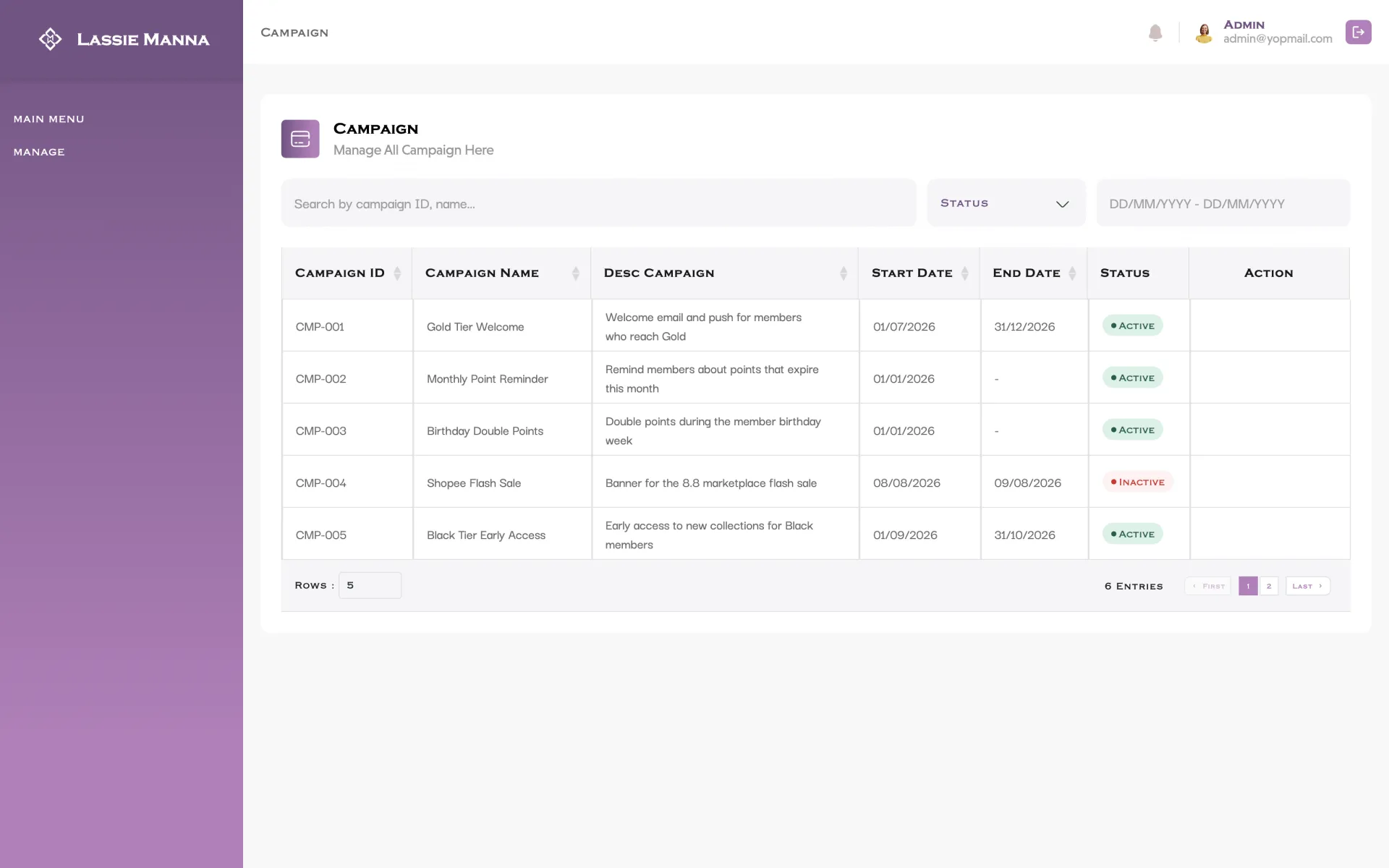The image size is (1389, 868).
Task: Click the logout icon button
Action: (1358, 32)
